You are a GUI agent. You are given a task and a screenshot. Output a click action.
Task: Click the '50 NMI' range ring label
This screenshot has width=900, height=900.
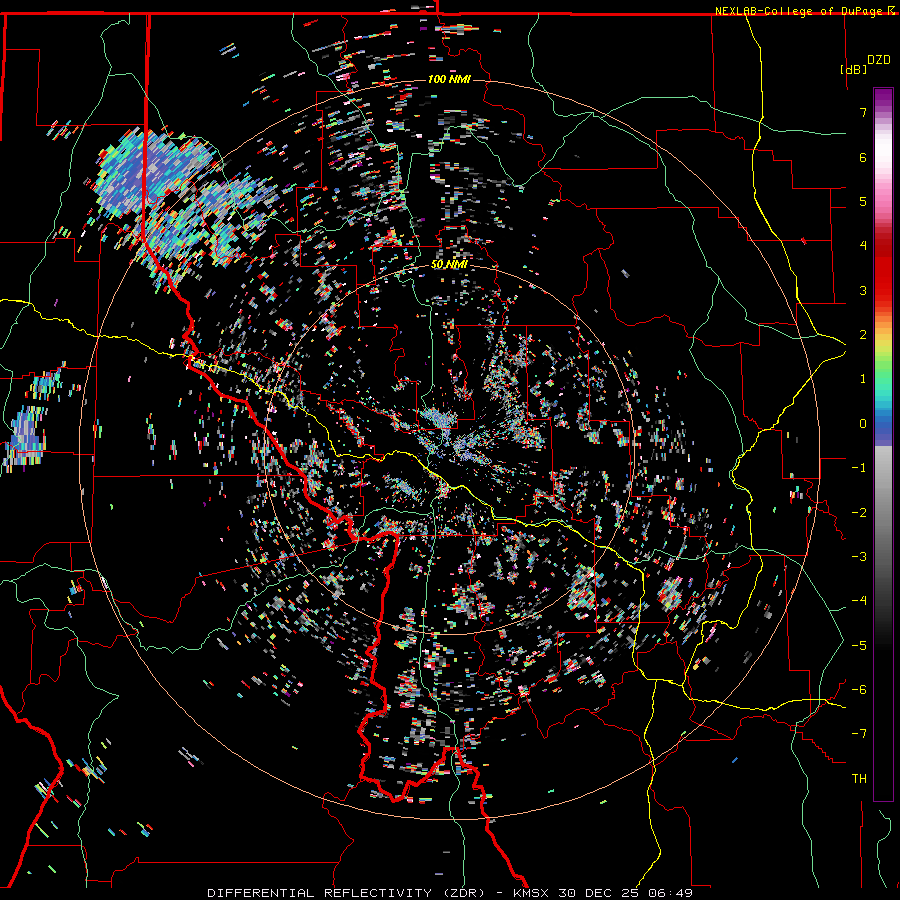coord(449,265)
